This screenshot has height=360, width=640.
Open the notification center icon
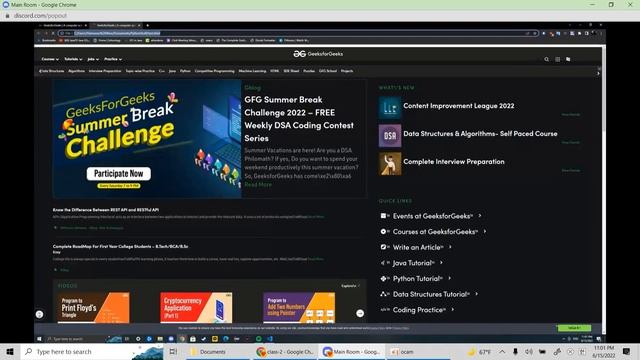(x=627, y=351)
